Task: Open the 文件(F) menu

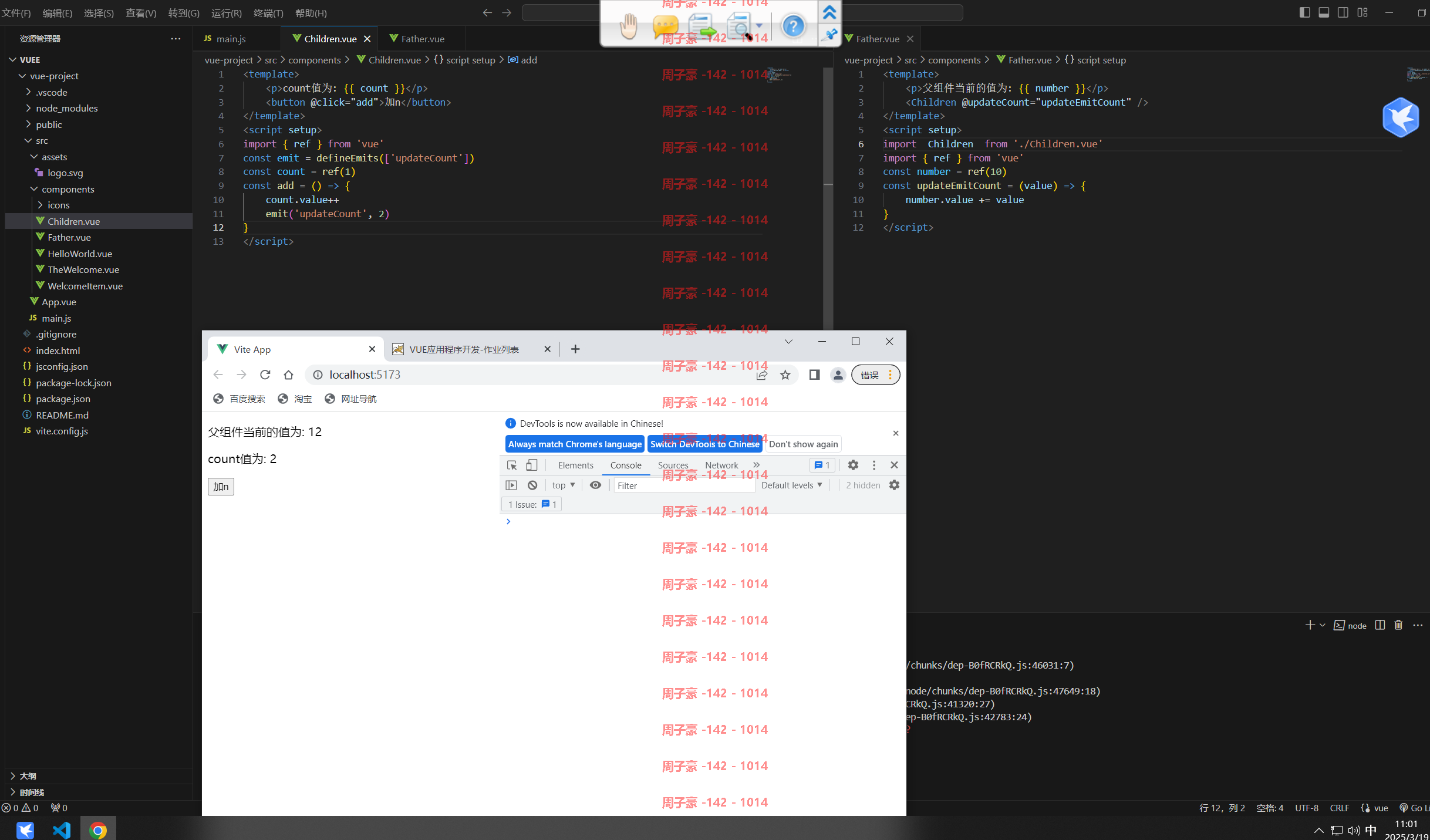Action: click(16, 13)
